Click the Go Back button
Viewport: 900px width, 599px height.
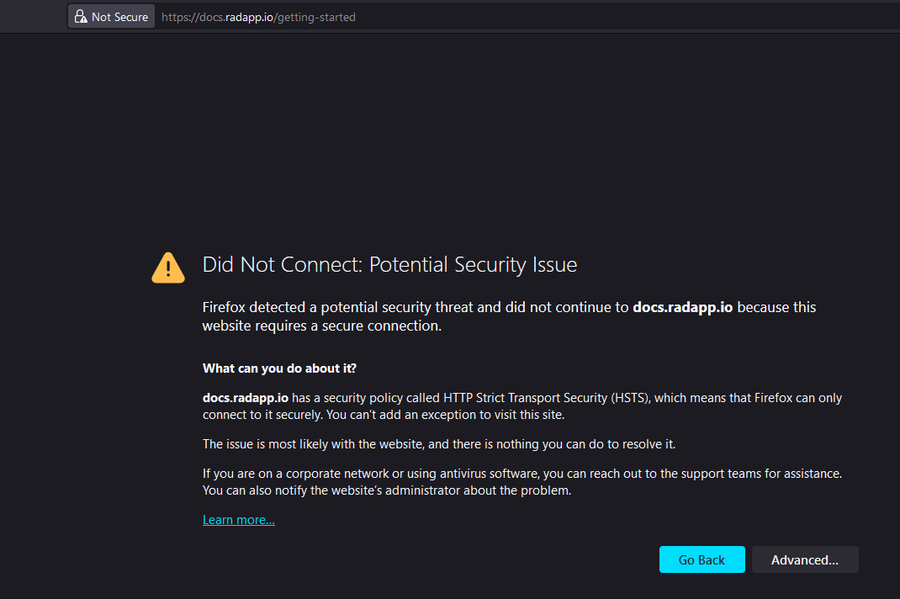[x=701, y=559]
